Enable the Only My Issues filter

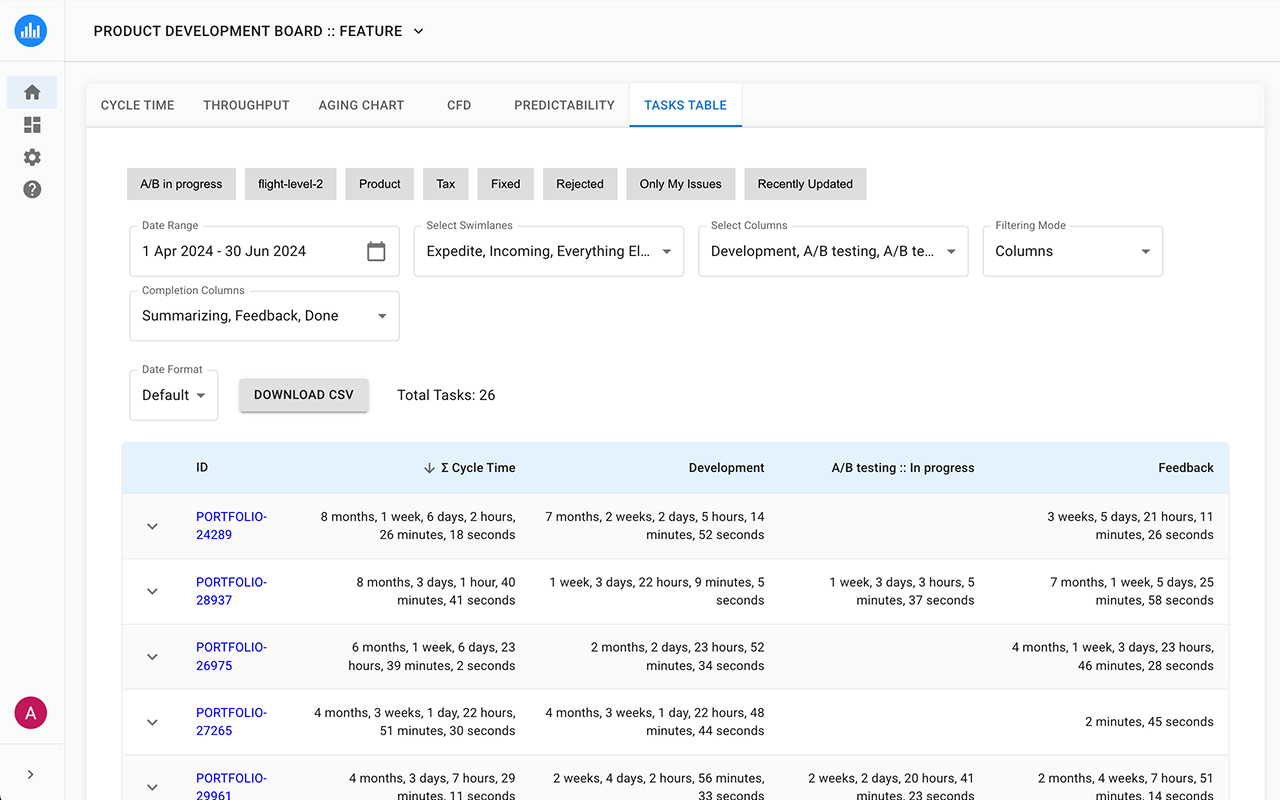680,184
